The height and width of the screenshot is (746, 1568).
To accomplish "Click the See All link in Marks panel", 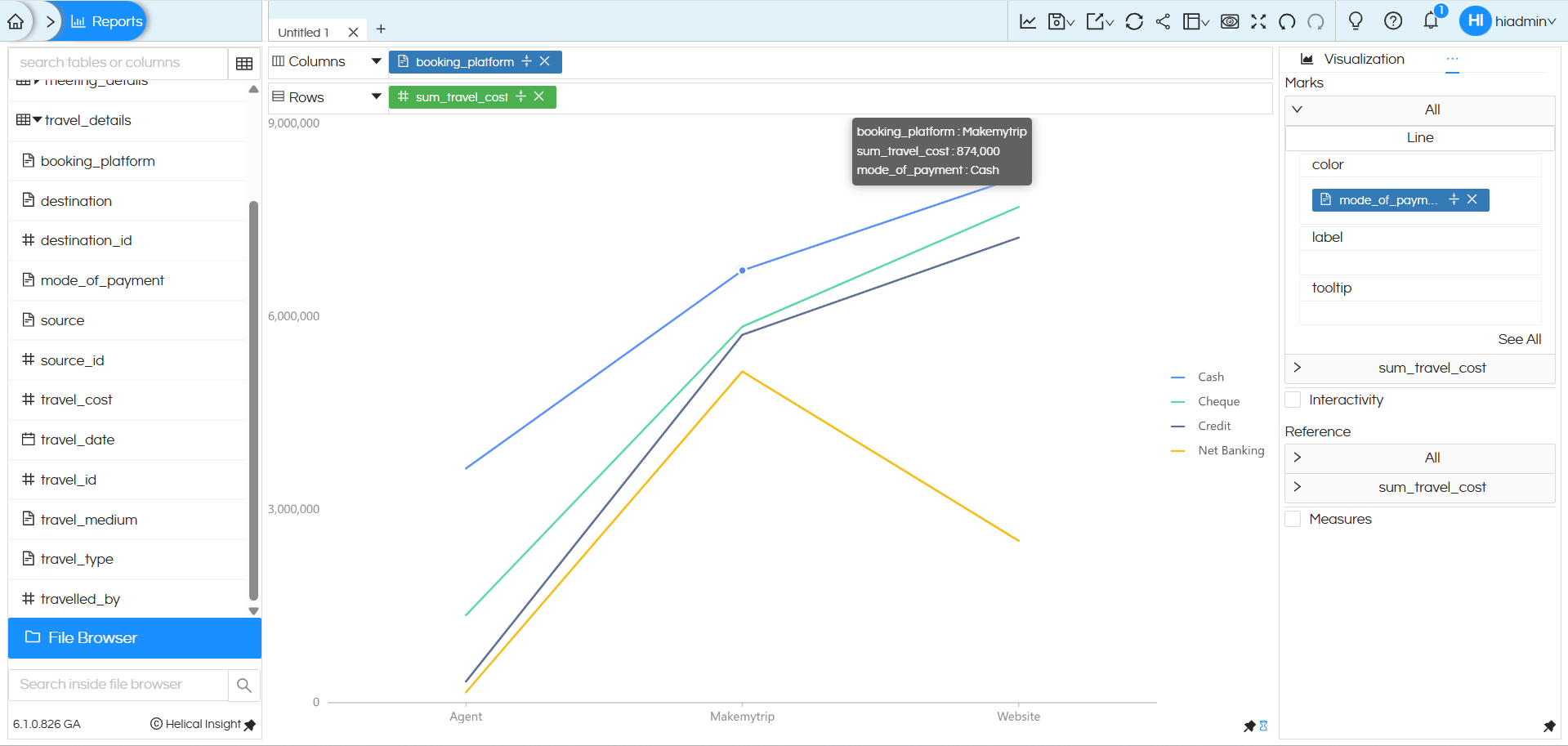I will [x=1520, y=339].
